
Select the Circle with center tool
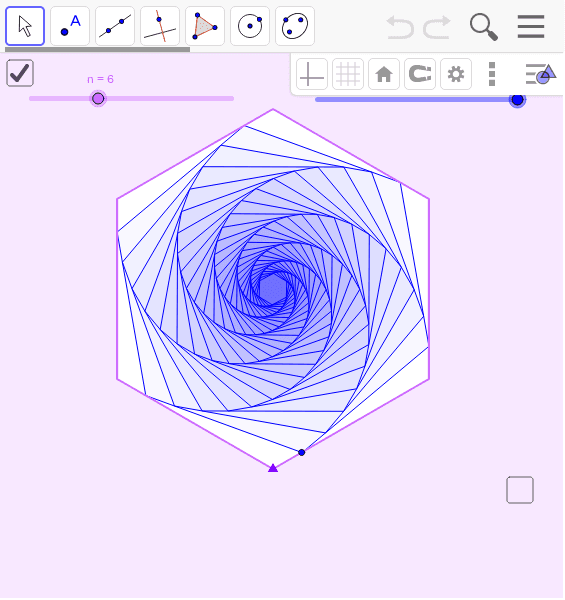[250, 26]
